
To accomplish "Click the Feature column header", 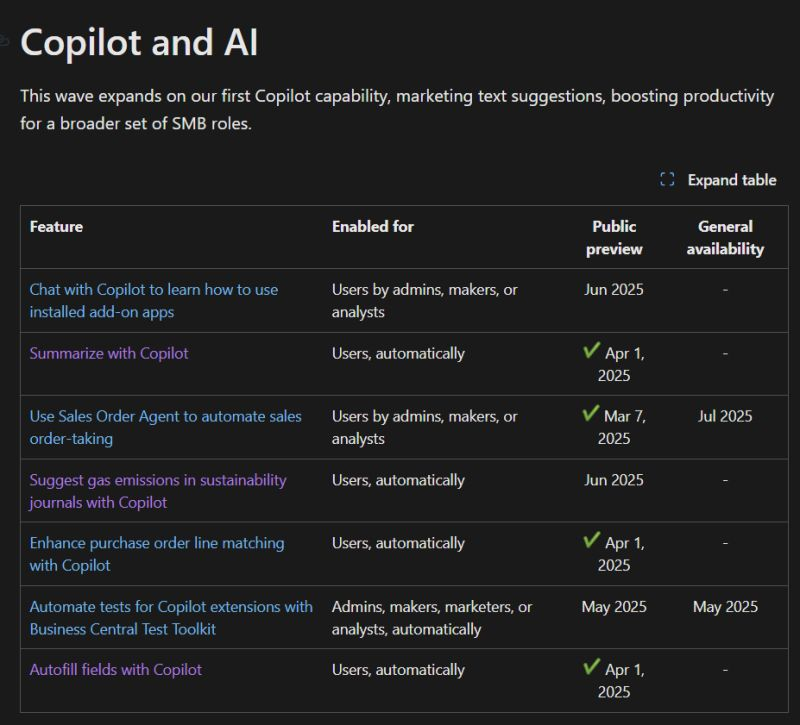I will click(x=56, y=227).
